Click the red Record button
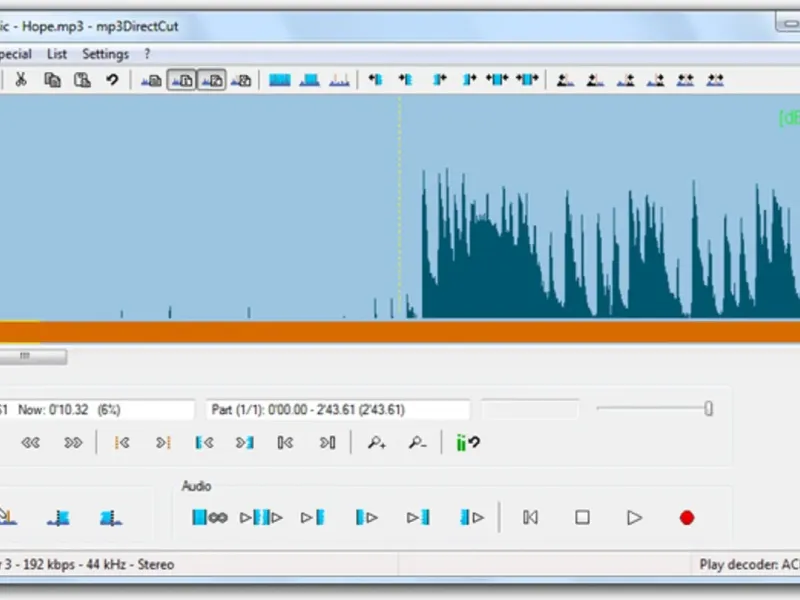 [687, 518]
